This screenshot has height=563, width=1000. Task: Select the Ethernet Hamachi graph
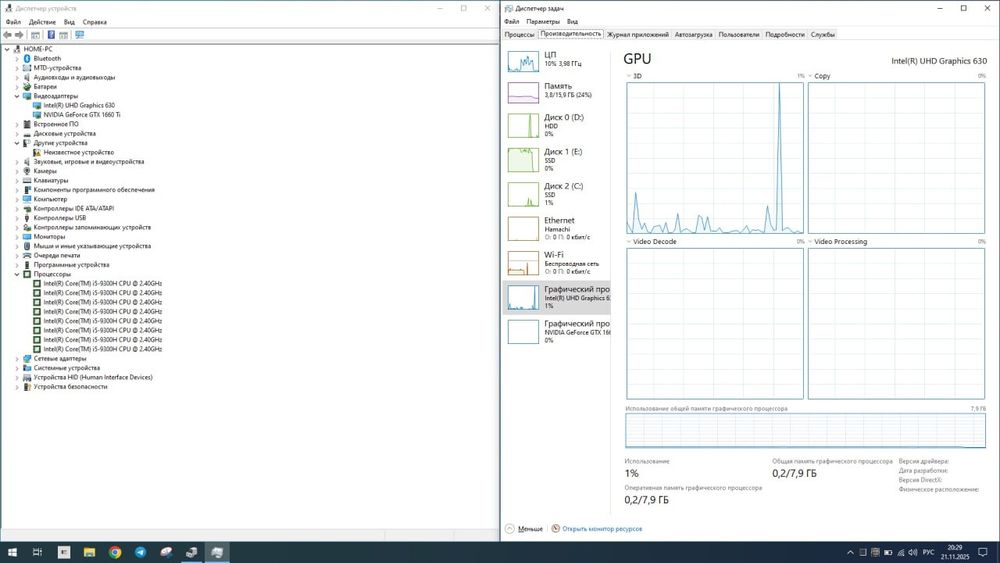[556, 228]
